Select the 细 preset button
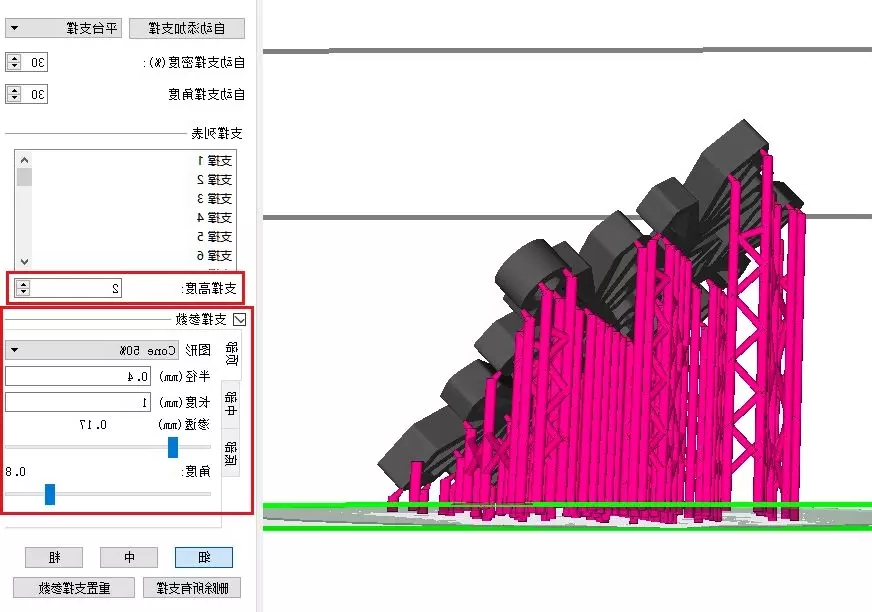 pos(204,557)
